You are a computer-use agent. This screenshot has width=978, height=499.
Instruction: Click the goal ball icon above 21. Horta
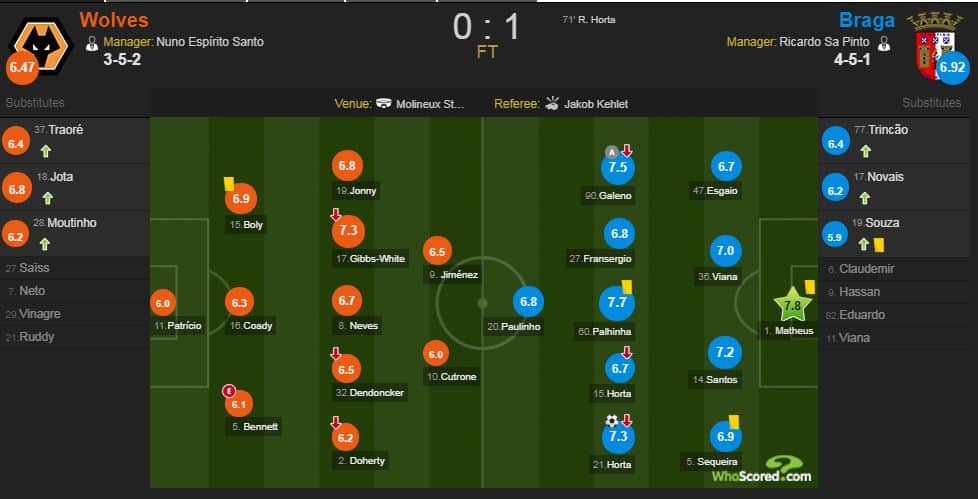[x=612, y=421]
